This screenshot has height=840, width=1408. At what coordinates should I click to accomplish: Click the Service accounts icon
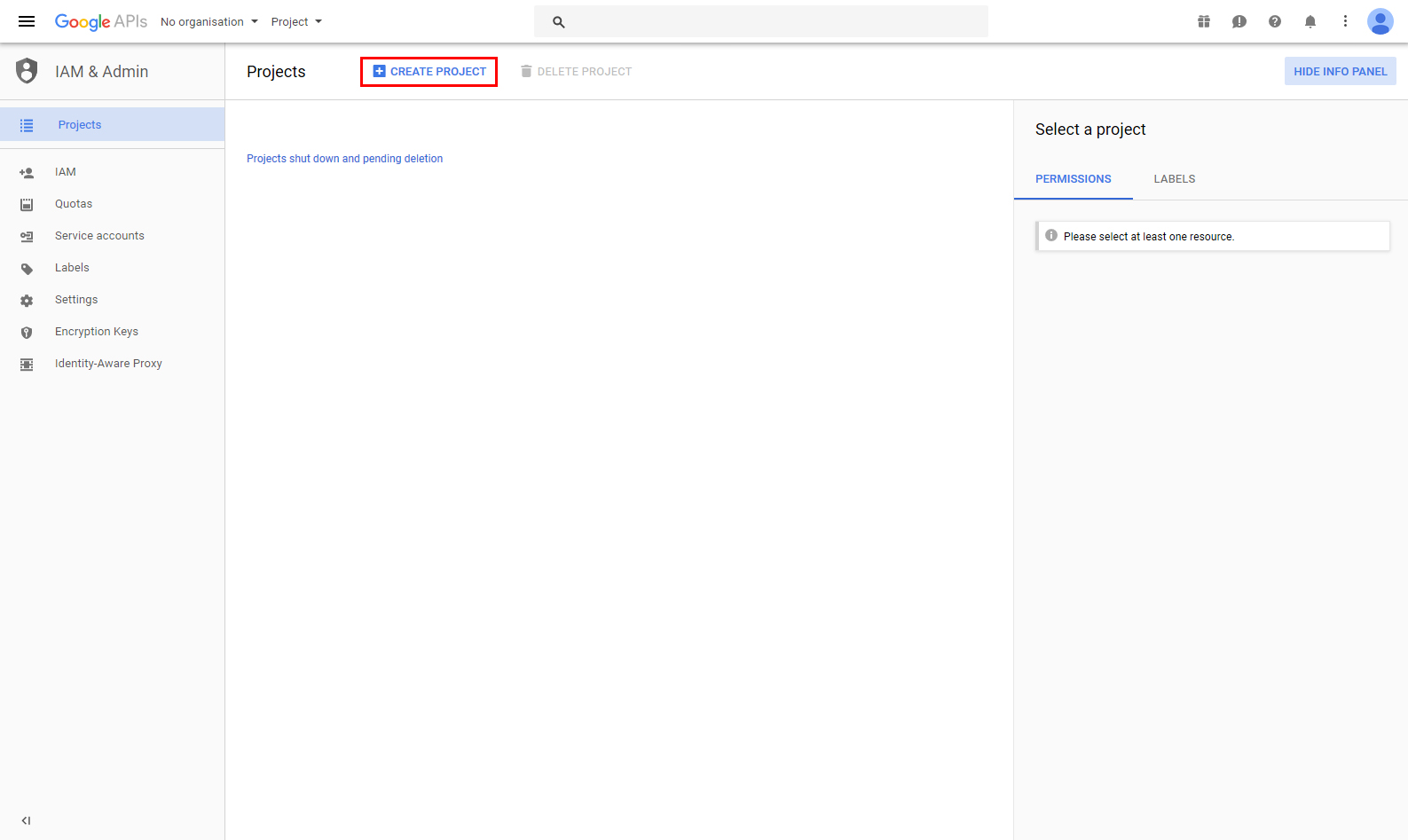click(x=27, y=237)
